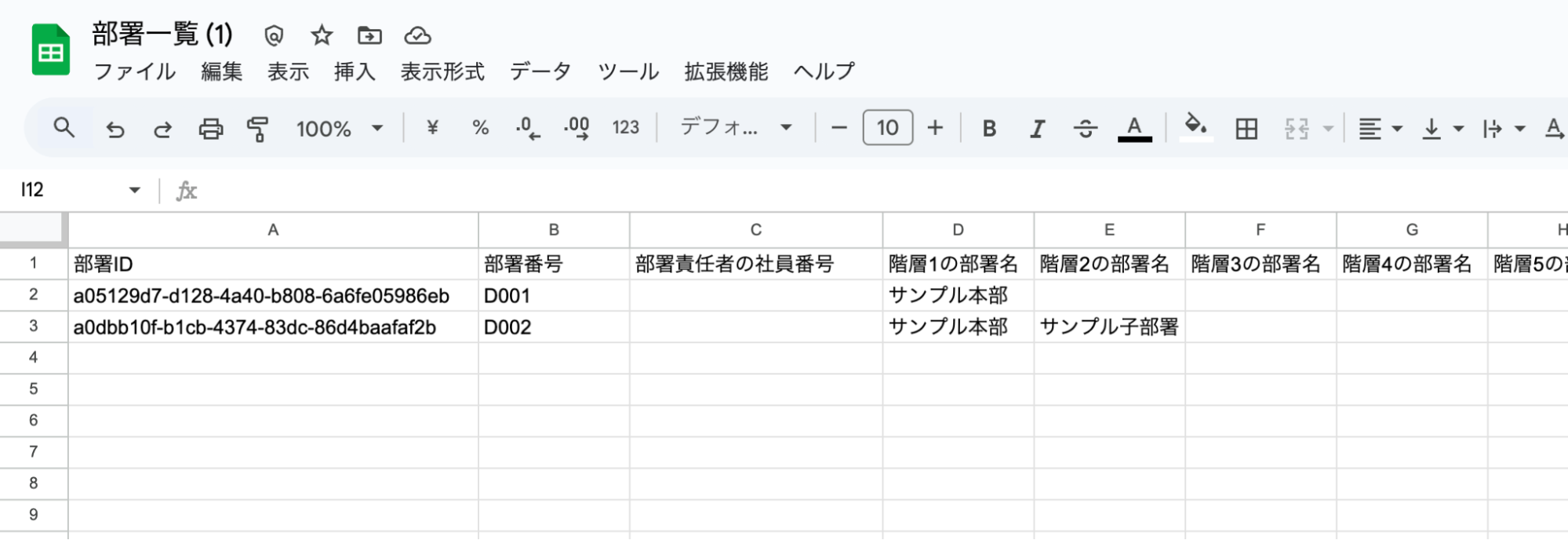Open the データ menu
Screen dimensions: 1568x540
click(x=540, y=71)
